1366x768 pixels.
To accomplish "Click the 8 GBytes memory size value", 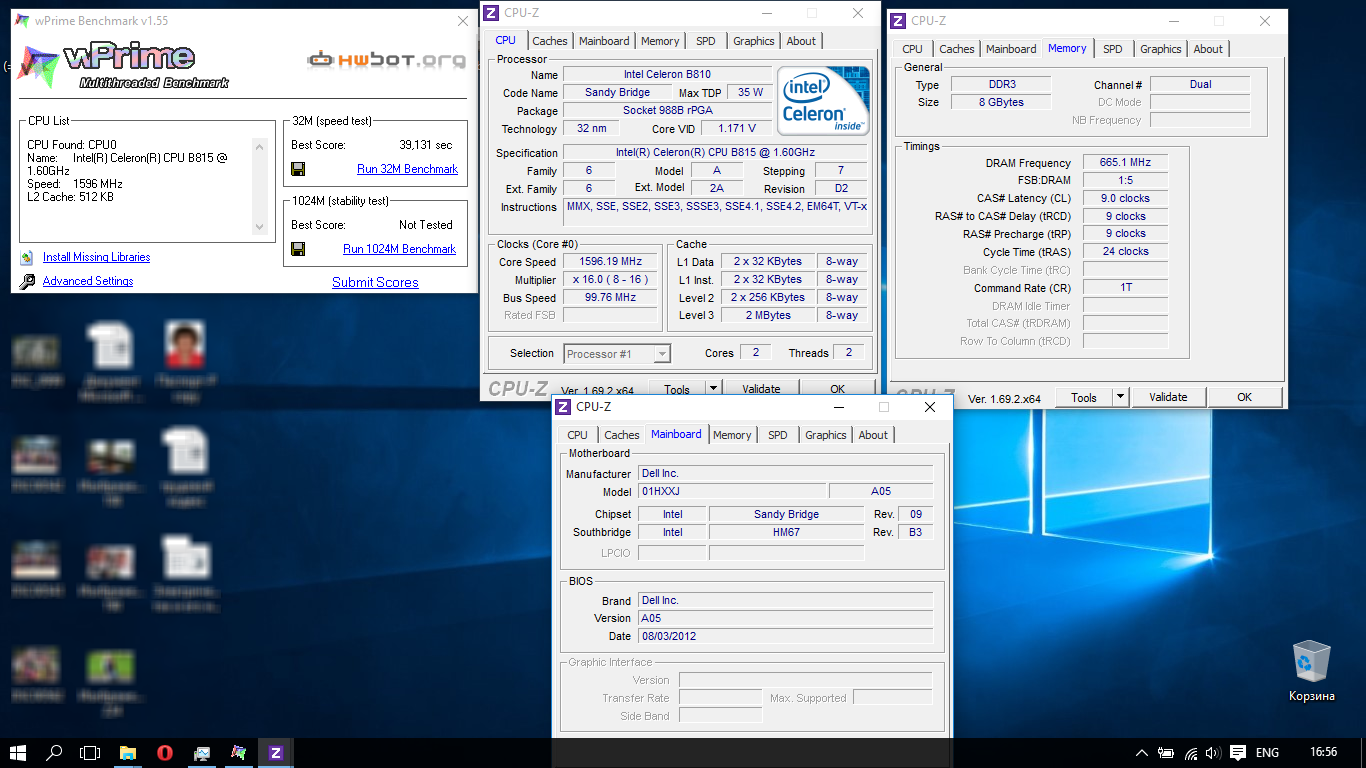I will pos(1000,102).
